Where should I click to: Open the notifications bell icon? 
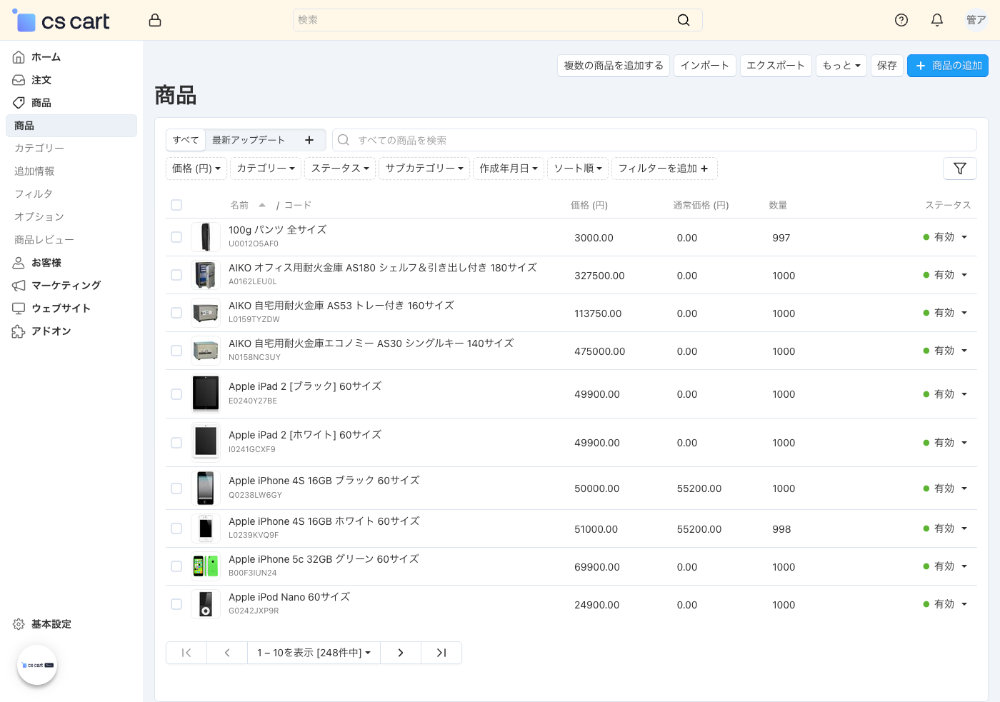coord(937,19)
